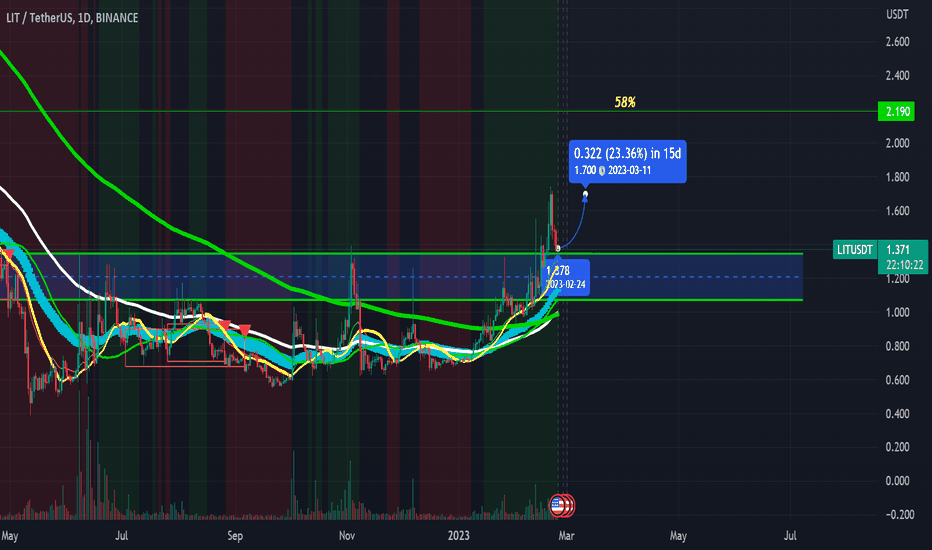Click the USDT currency label

[x=898, y=14]
